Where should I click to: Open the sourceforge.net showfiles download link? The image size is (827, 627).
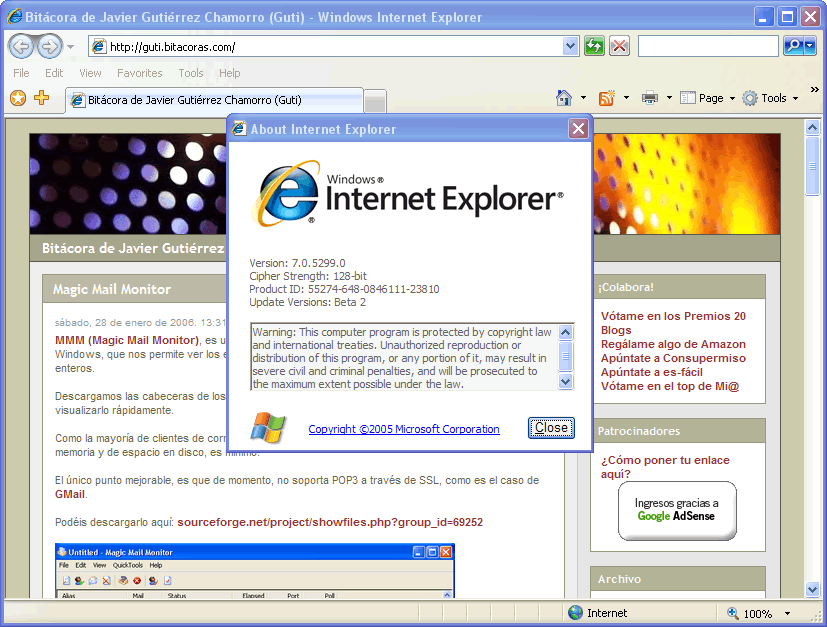click(330, 522)
